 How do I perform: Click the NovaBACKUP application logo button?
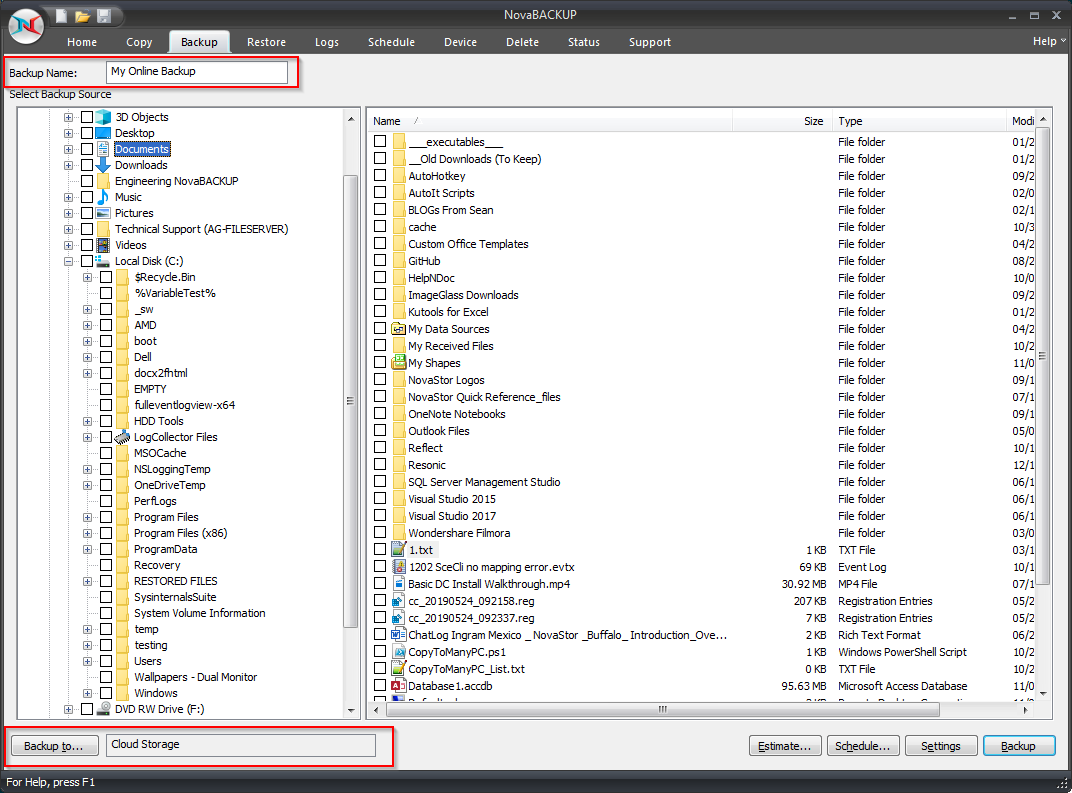click(26, 26)
